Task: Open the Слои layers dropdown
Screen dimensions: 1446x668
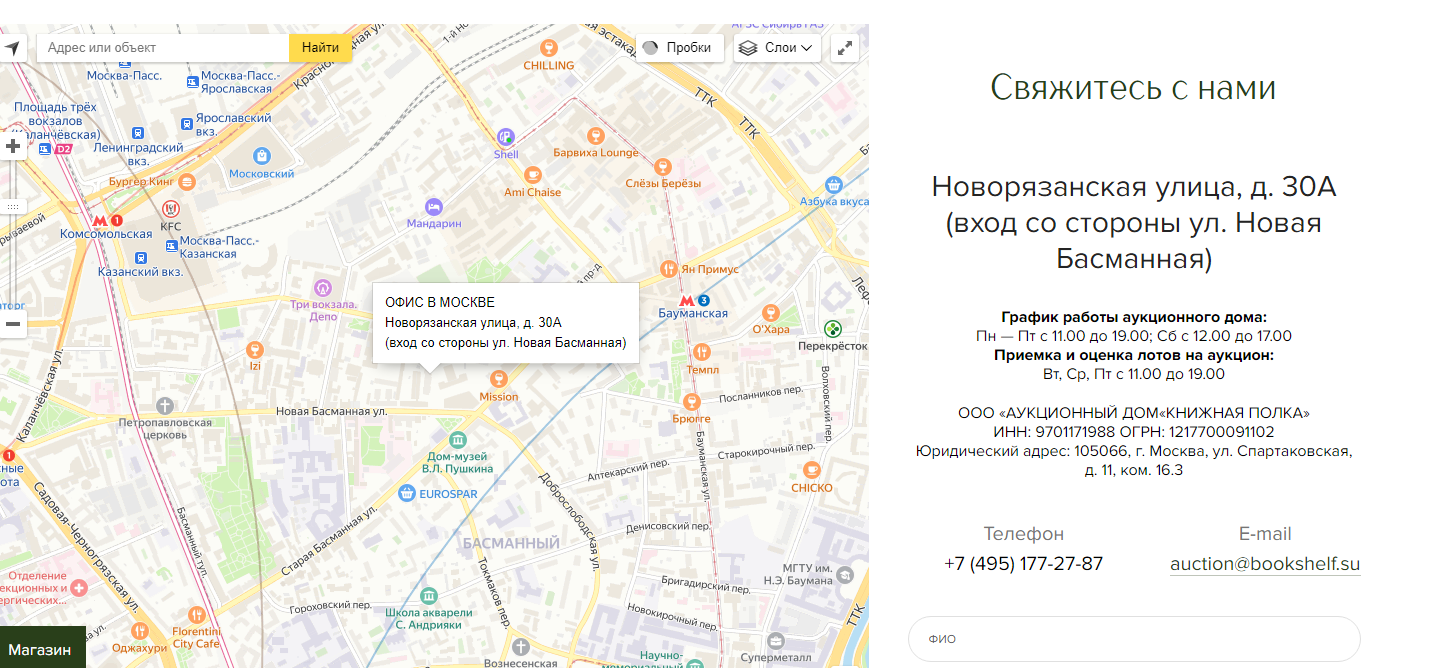Action: coord(777,48)
